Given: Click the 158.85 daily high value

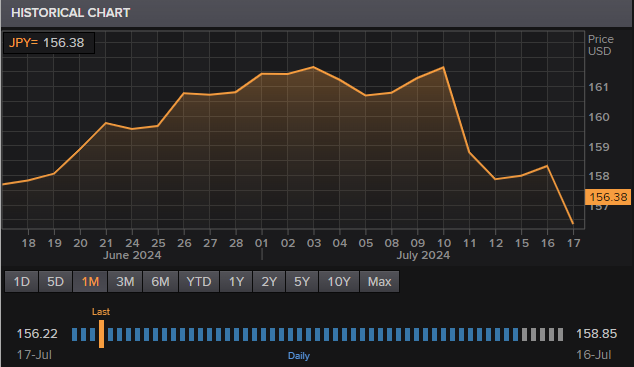Looking at the screenshot, I should coord(596,334).
